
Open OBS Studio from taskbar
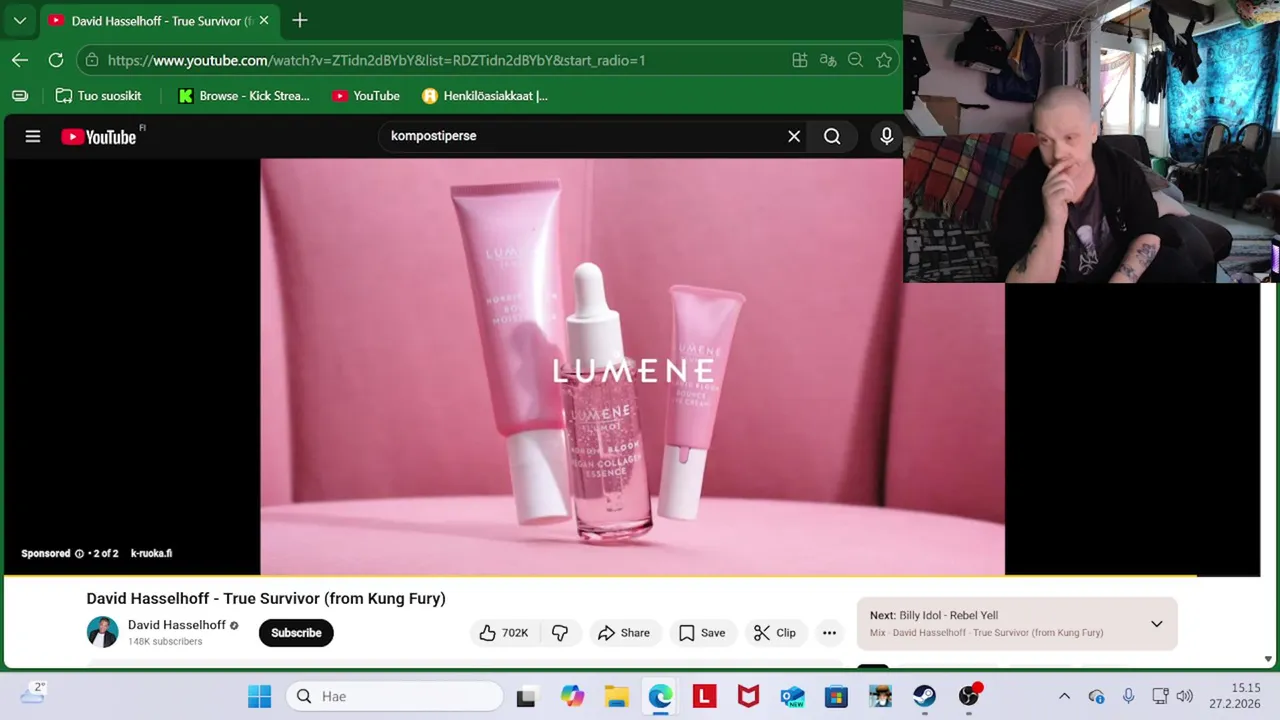968,696
